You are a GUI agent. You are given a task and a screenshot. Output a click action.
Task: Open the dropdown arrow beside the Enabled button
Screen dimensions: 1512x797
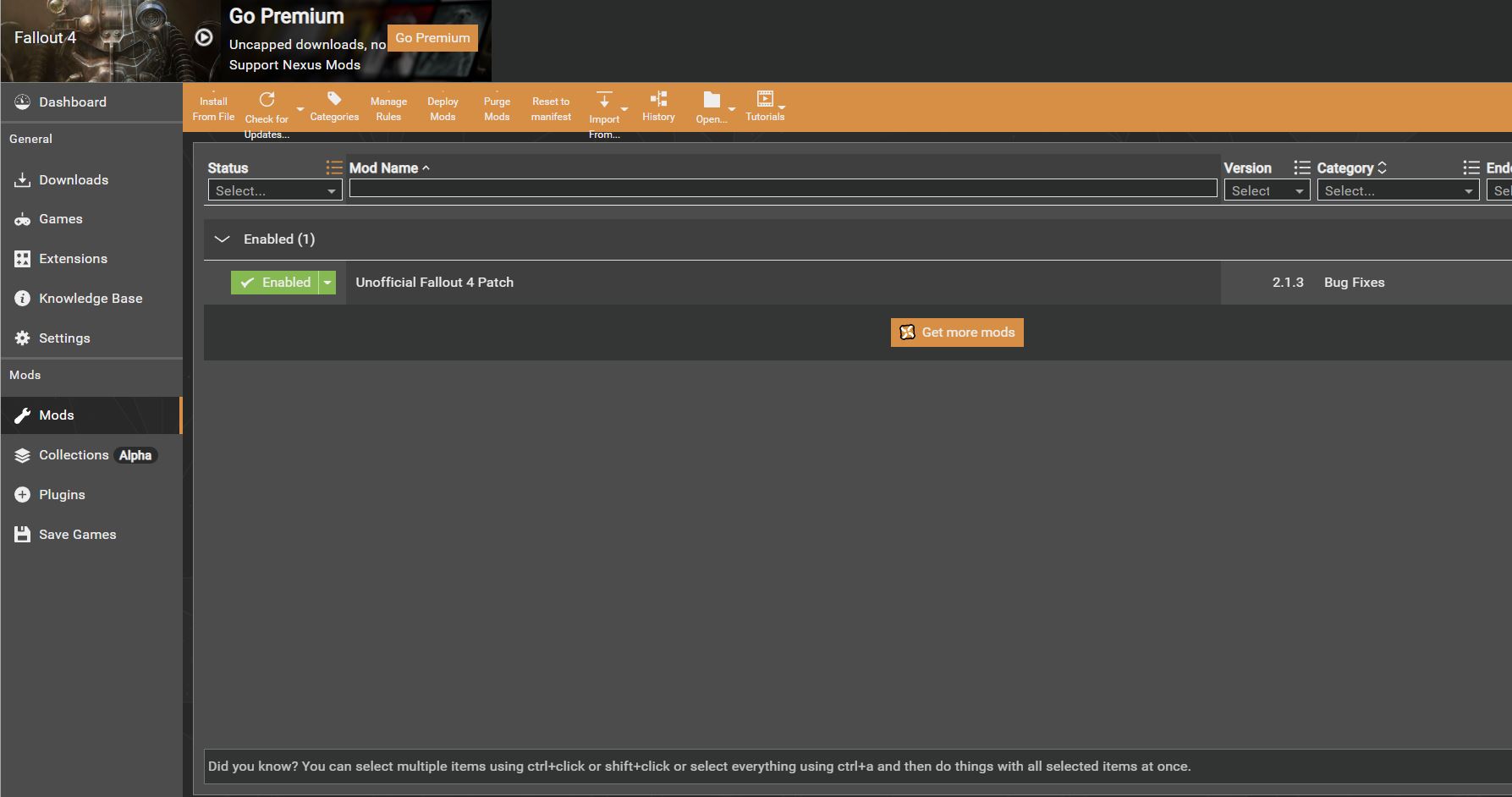327,283
